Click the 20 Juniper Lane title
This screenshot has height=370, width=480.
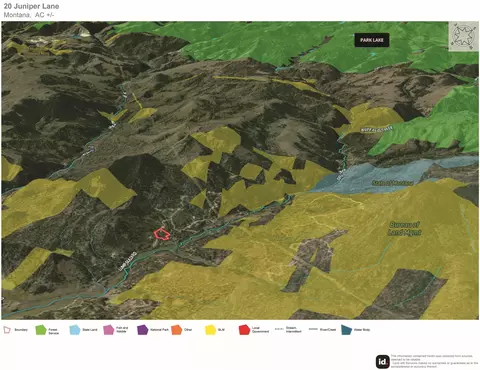[31, 6]
